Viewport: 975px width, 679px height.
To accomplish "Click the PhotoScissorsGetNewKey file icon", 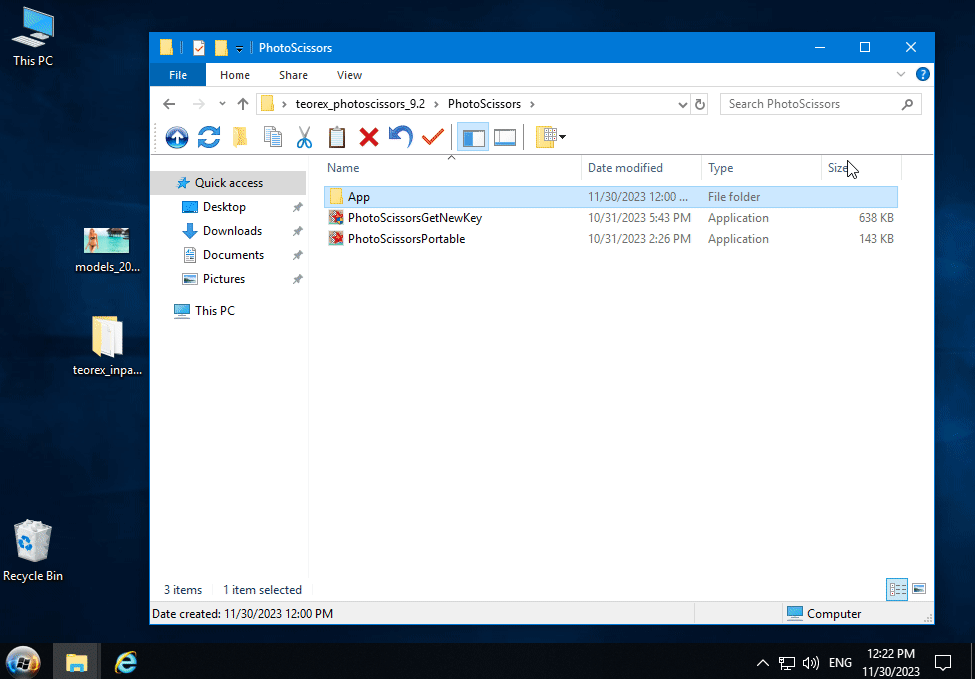I will pos(336,218).
